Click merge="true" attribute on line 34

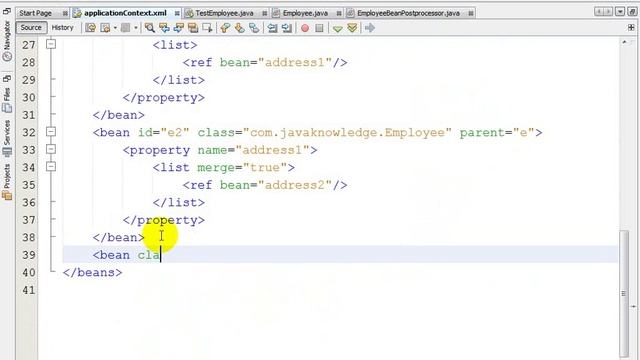[x=242, y=168]
